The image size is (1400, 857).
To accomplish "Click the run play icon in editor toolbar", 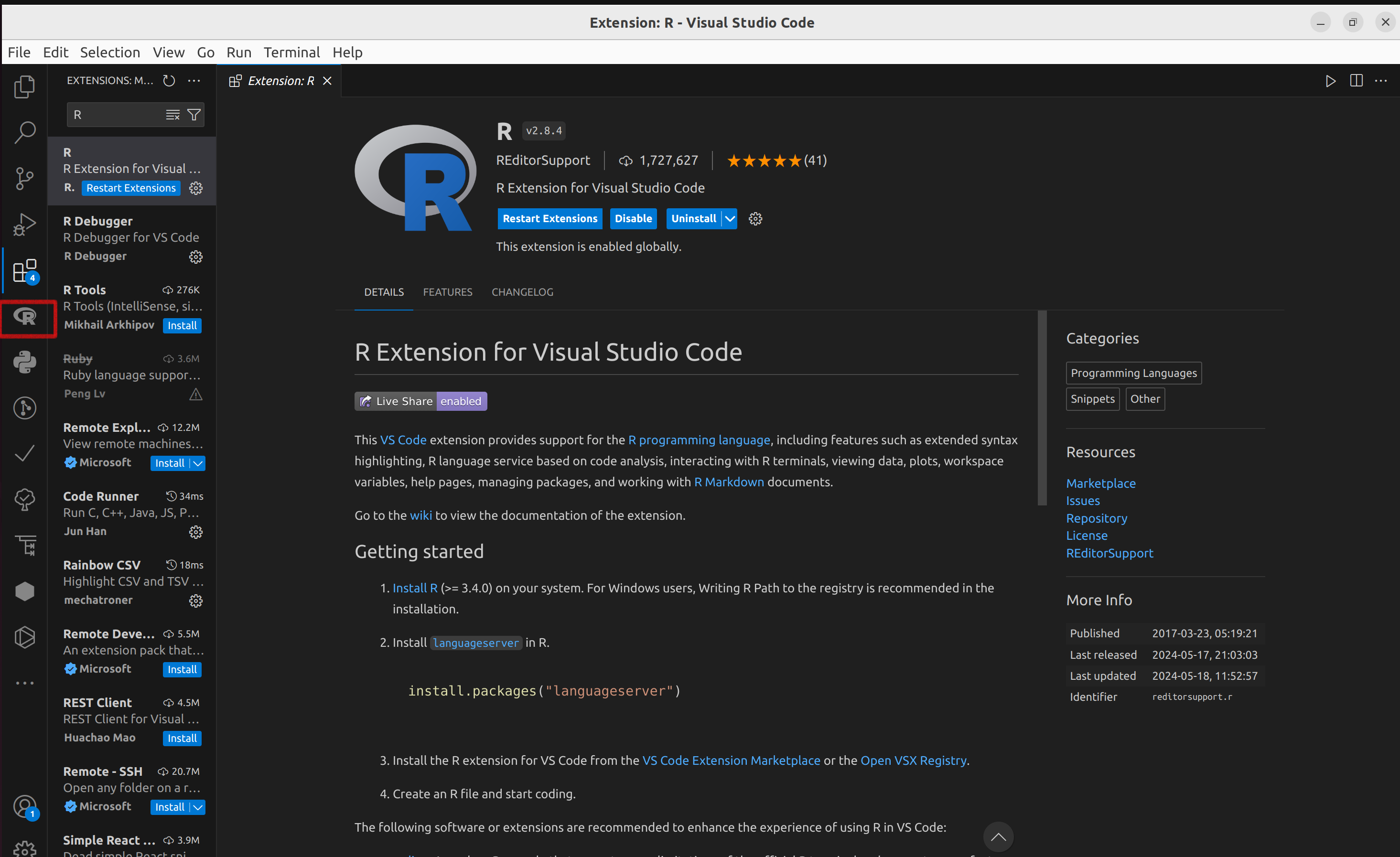I will (x=1330, y=81).
